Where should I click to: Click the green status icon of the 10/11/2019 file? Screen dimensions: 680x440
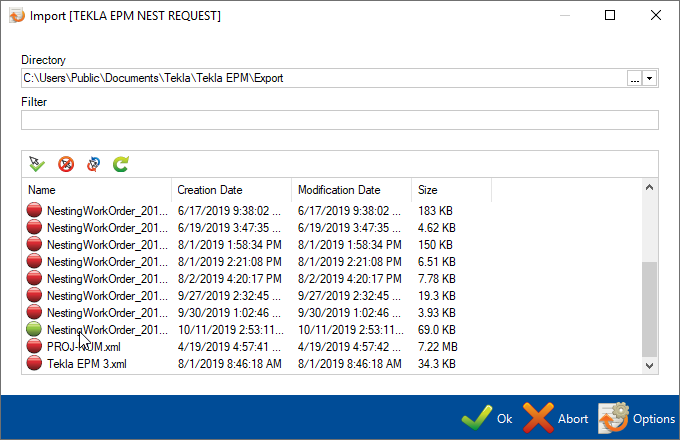tap(34, 329)
